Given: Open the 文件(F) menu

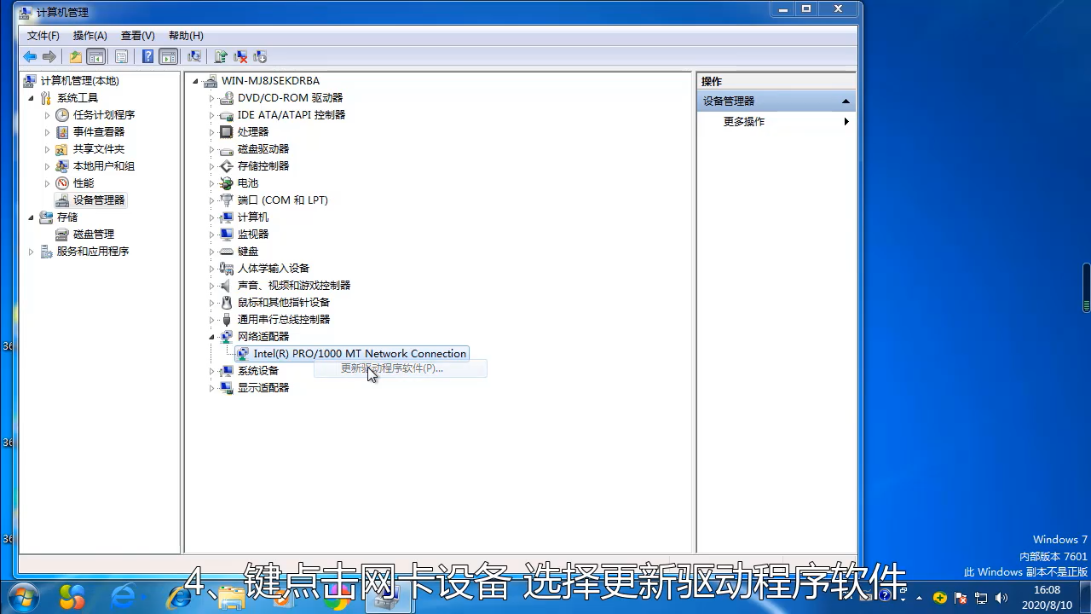Looking at the screenshot, I should pyautogui.click(x=43, y=36).
